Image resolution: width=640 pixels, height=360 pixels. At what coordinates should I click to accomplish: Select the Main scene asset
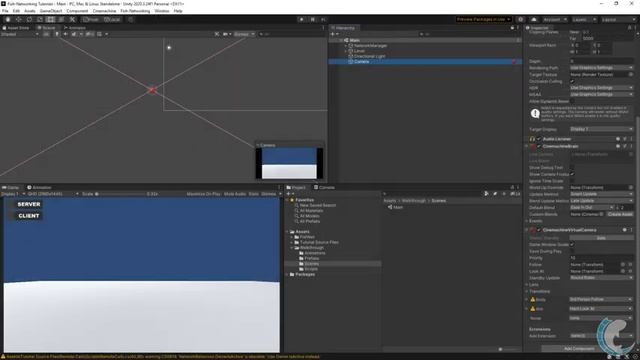(x=395, y=207)
